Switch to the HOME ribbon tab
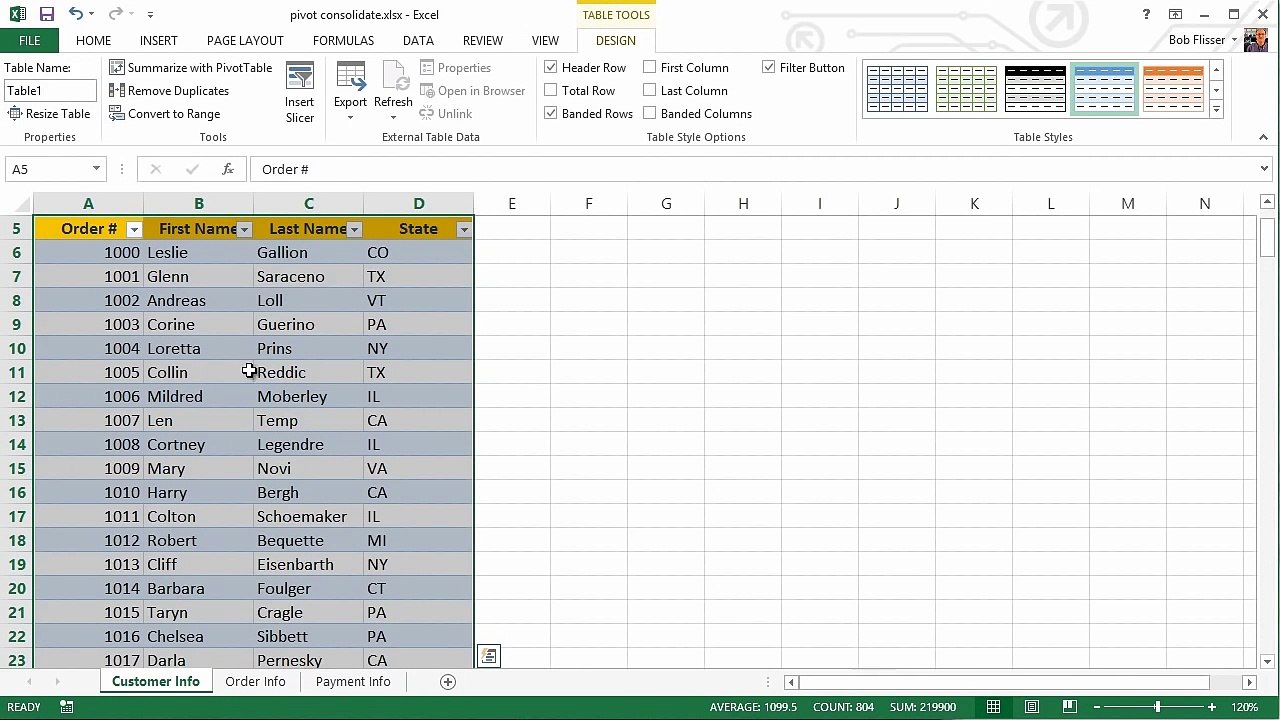This screenshot has height=720, width=1280. [93, 40]
